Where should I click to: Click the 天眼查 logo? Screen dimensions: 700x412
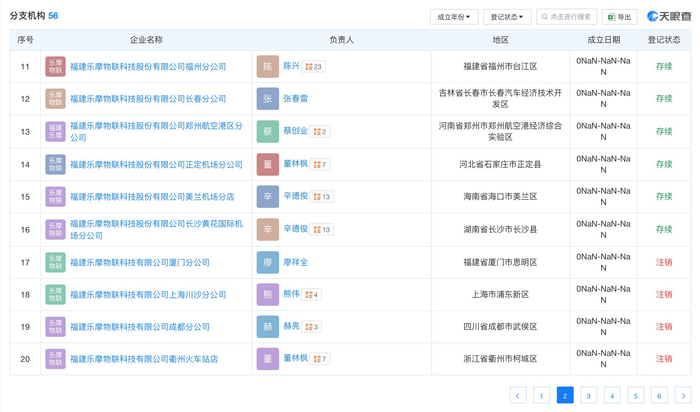(x=668, y=17)
